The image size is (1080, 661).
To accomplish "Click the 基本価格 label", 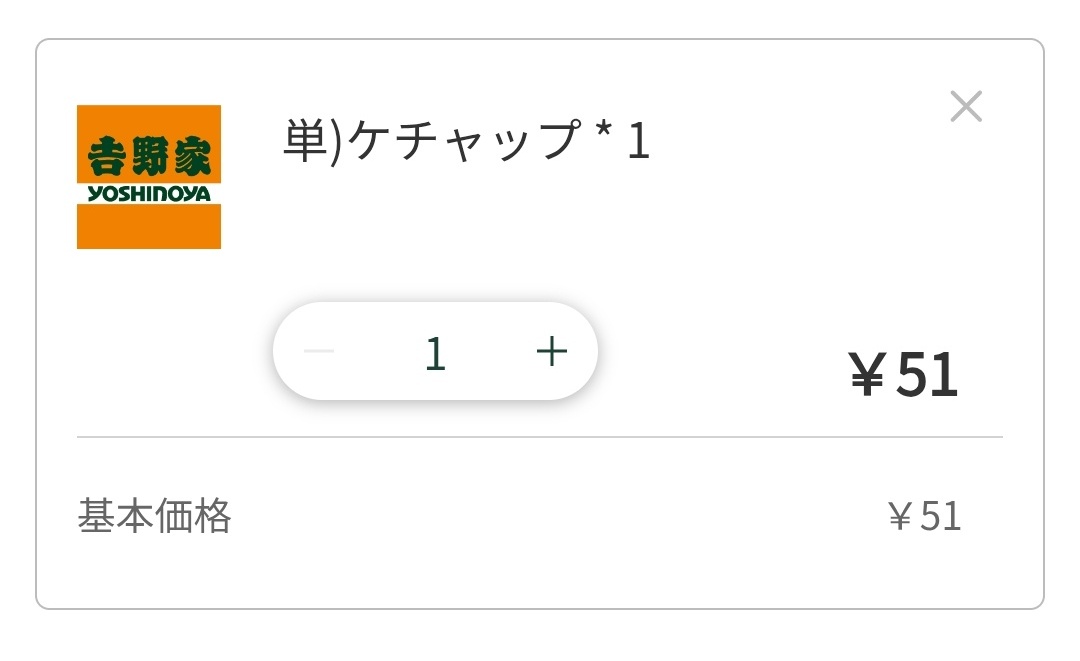I will pyautogui.click(x=154, y=516).
